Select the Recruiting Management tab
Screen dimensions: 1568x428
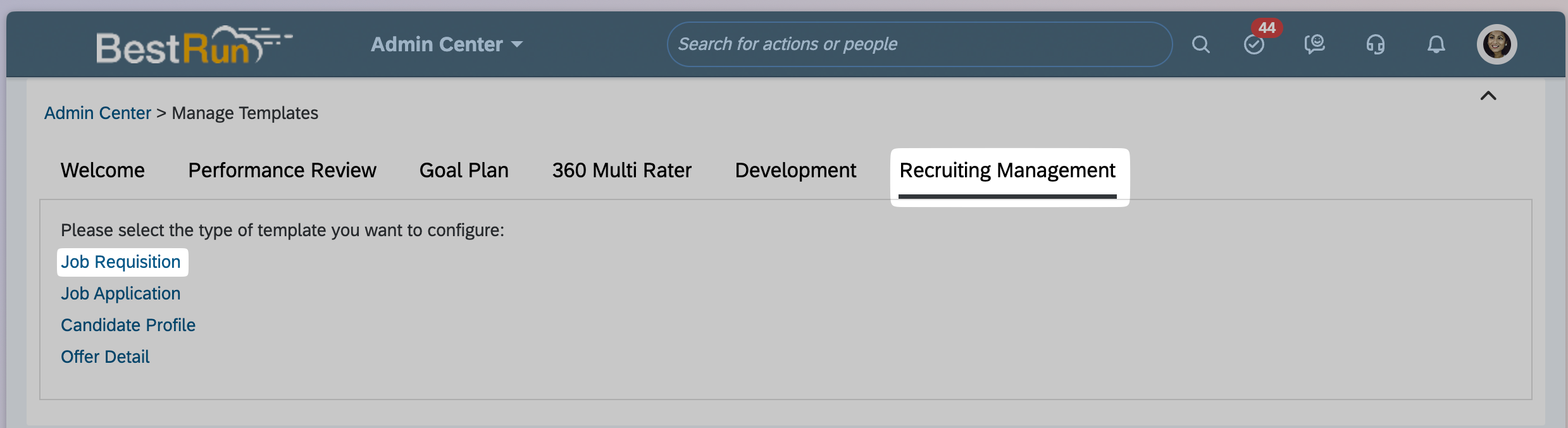1007,171
